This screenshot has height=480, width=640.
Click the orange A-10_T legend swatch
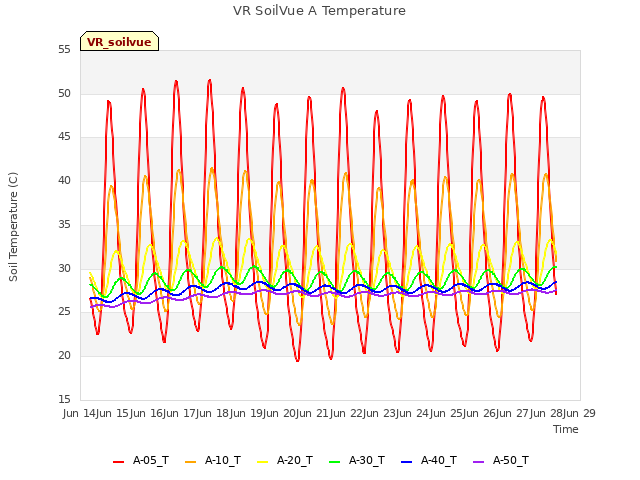(x=190, y=462)
